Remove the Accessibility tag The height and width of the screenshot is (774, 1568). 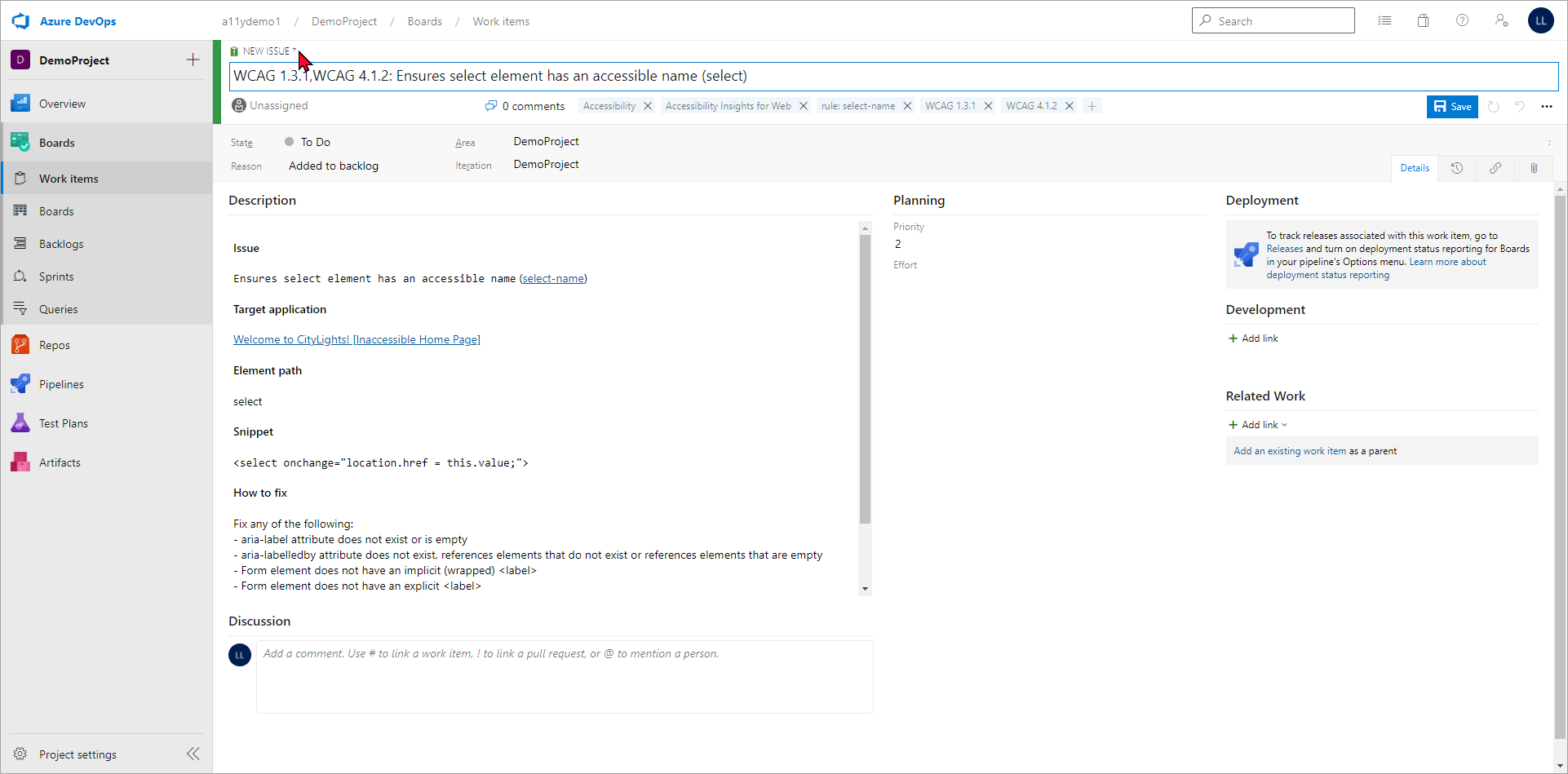[648, 106]
